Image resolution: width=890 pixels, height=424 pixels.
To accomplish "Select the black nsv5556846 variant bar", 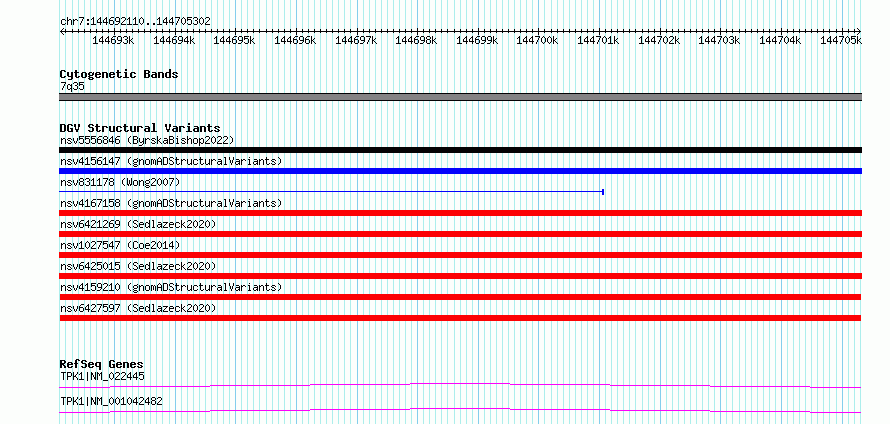I will pos(460,150).
